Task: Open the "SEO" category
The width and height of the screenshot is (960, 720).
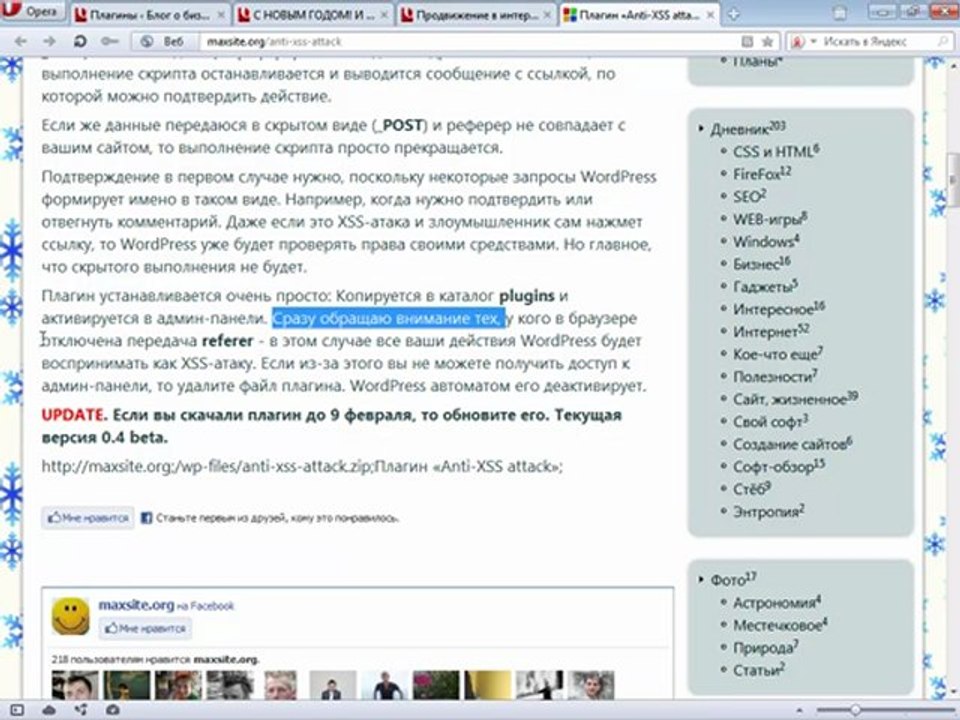Action: pos(750,197)
